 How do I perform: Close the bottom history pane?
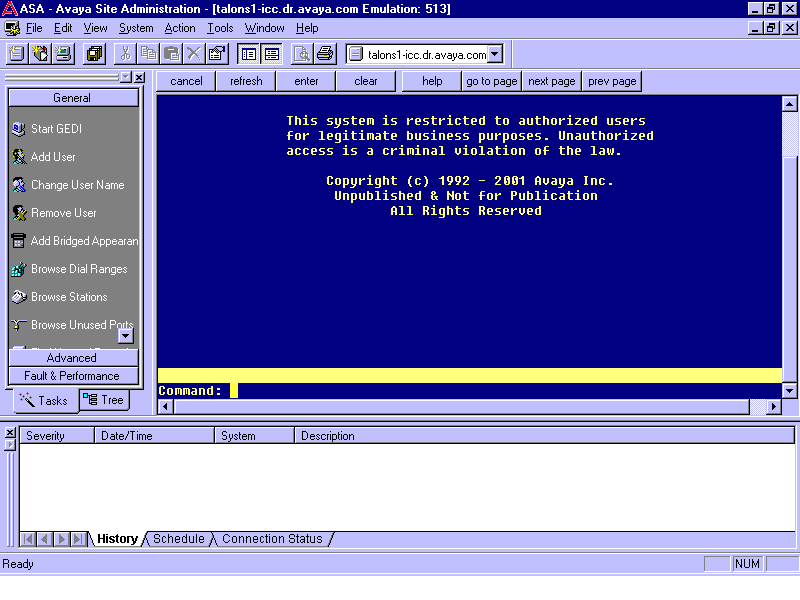coord(10,433)
